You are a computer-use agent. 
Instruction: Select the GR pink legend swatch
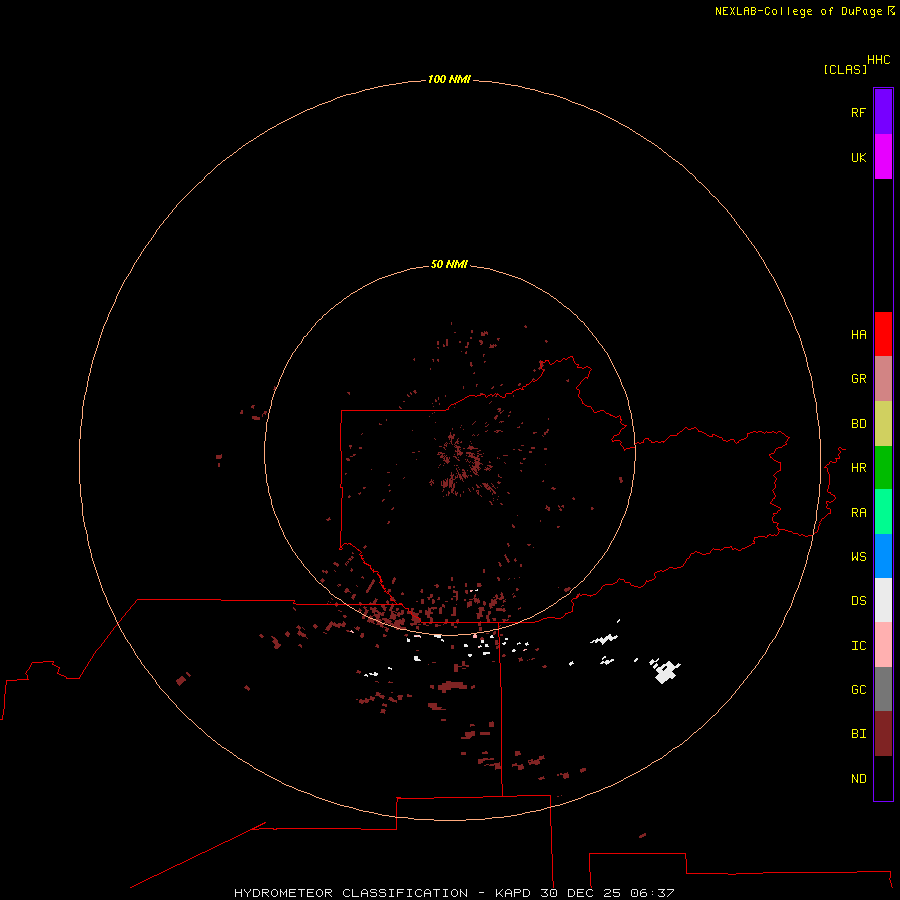(883, 379)
